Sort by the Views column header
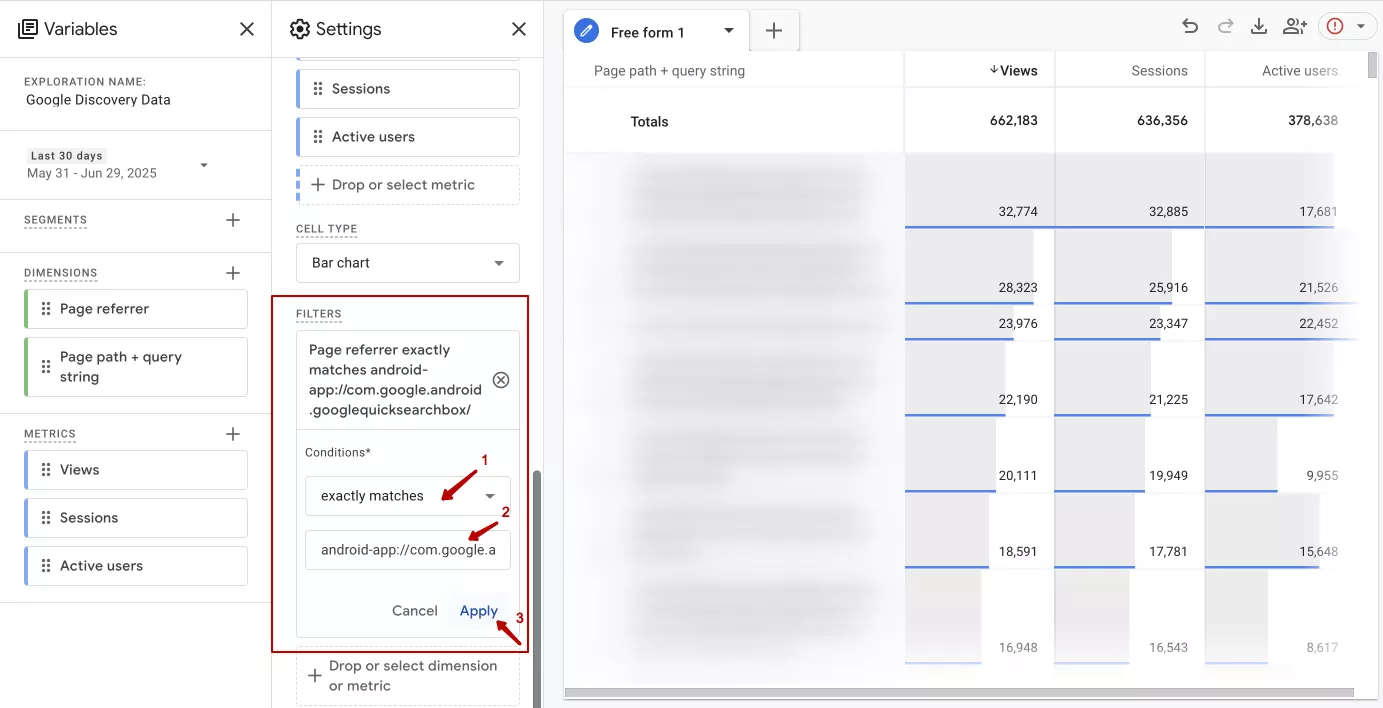This screenshot has height=708, width=1383. 1013,70
